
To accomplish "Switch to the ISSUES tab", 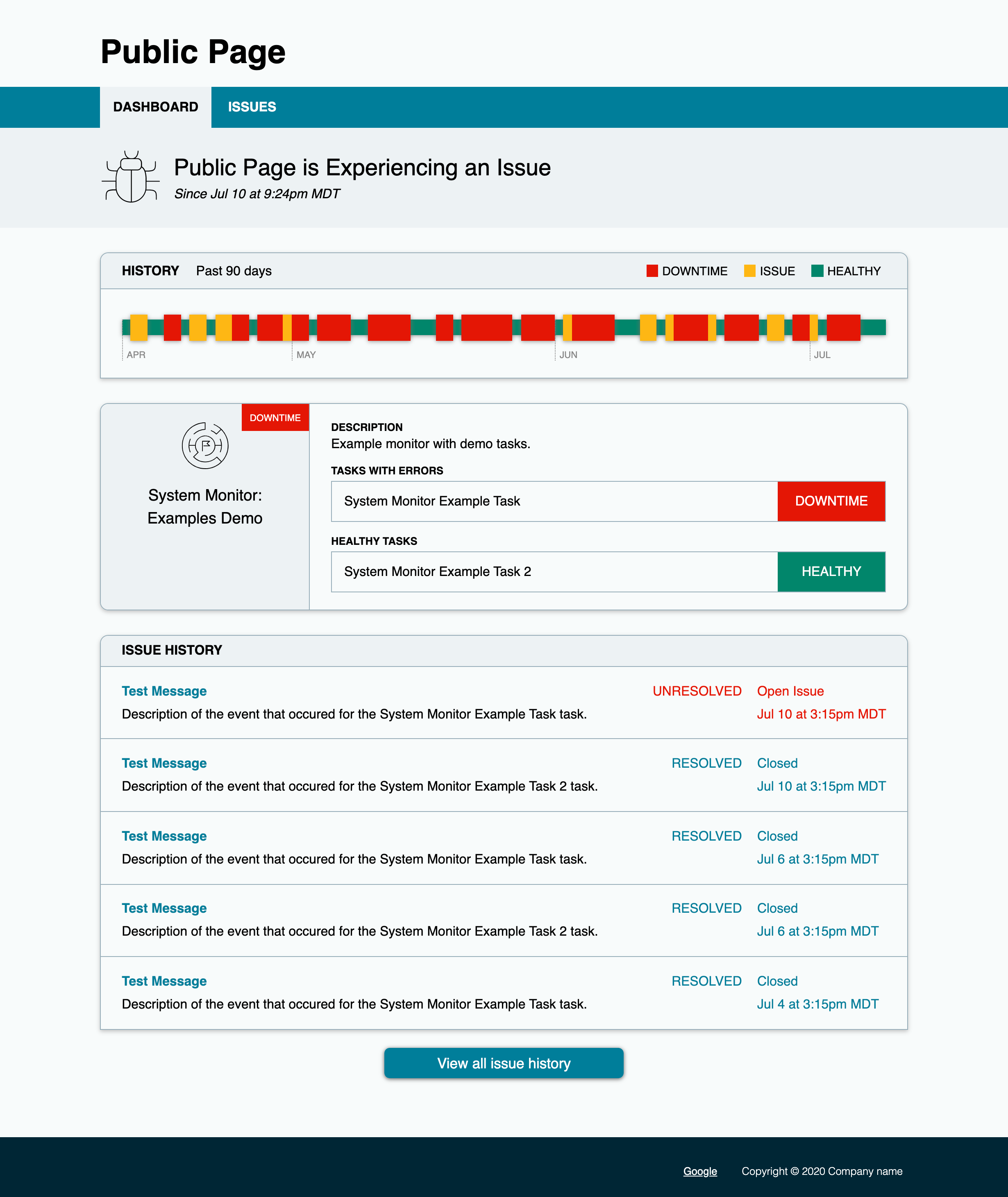I will point(252,107).
